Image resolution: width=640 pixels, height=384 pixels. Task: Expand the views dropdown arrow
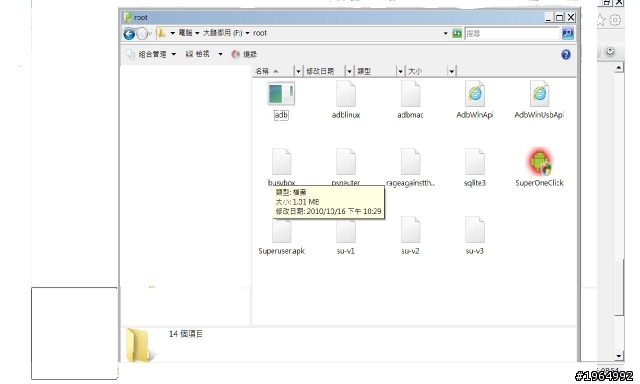pyautogui.click(x=220, y=54)
